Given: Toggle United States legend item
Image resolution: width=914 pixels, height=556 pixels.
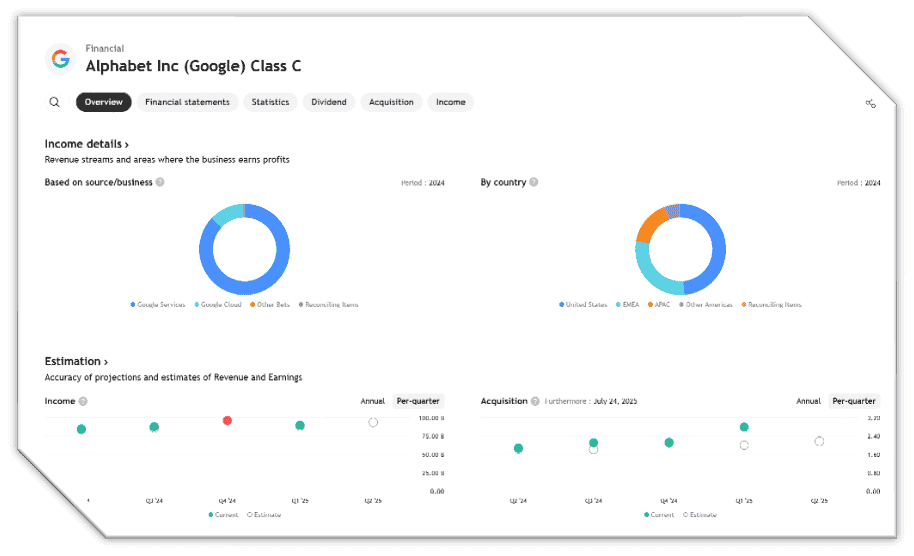Looking at the screenshot, I should pos(583,304).
